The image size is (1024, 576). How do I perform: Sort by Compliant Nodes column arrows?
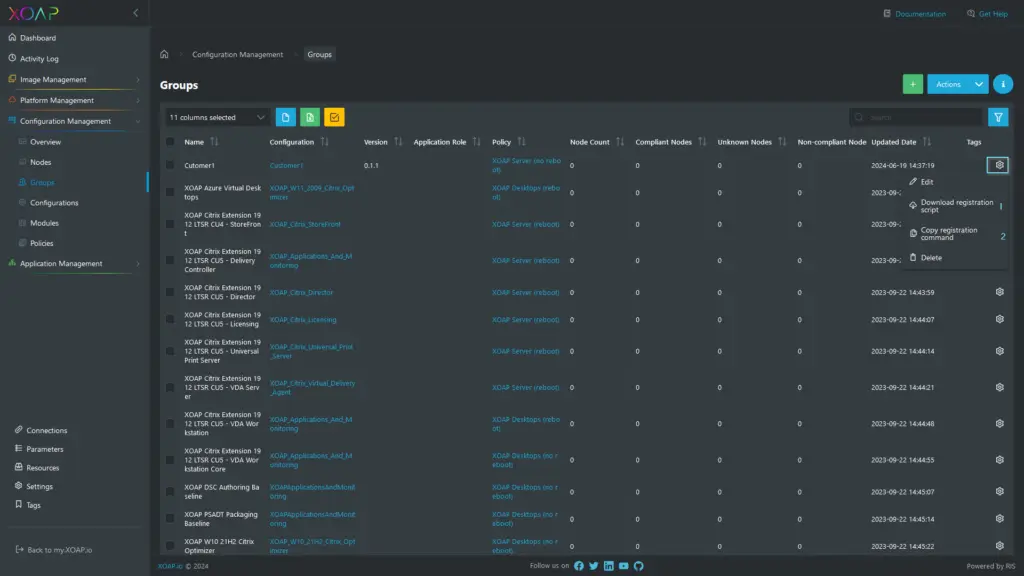702,142
